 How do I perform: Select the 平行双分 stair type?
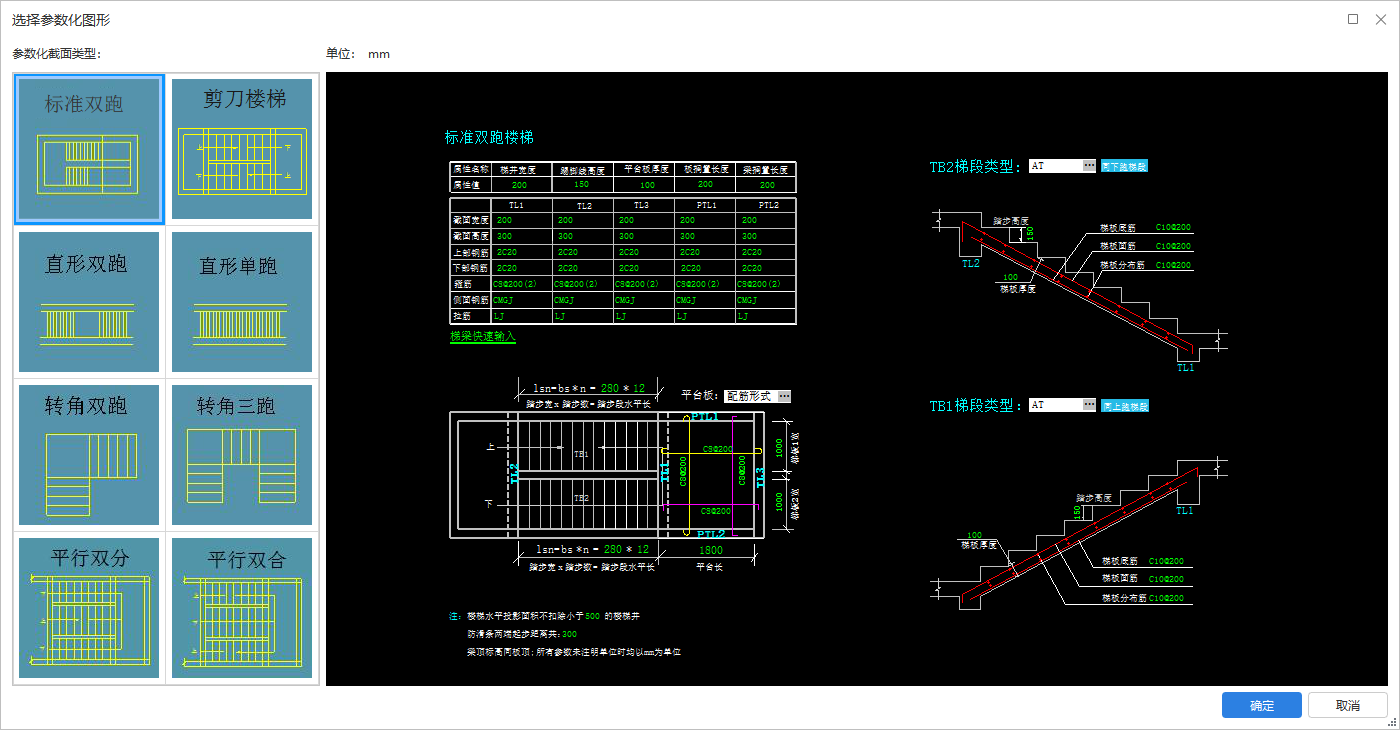(x=88, y=608)
